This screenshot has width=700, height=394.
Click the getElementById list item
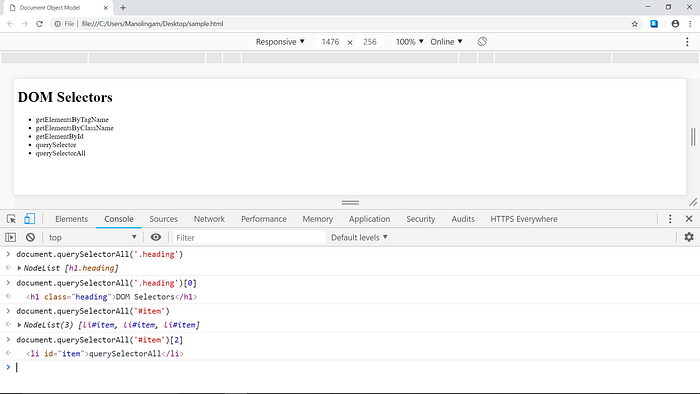click(x=59, y=137)
